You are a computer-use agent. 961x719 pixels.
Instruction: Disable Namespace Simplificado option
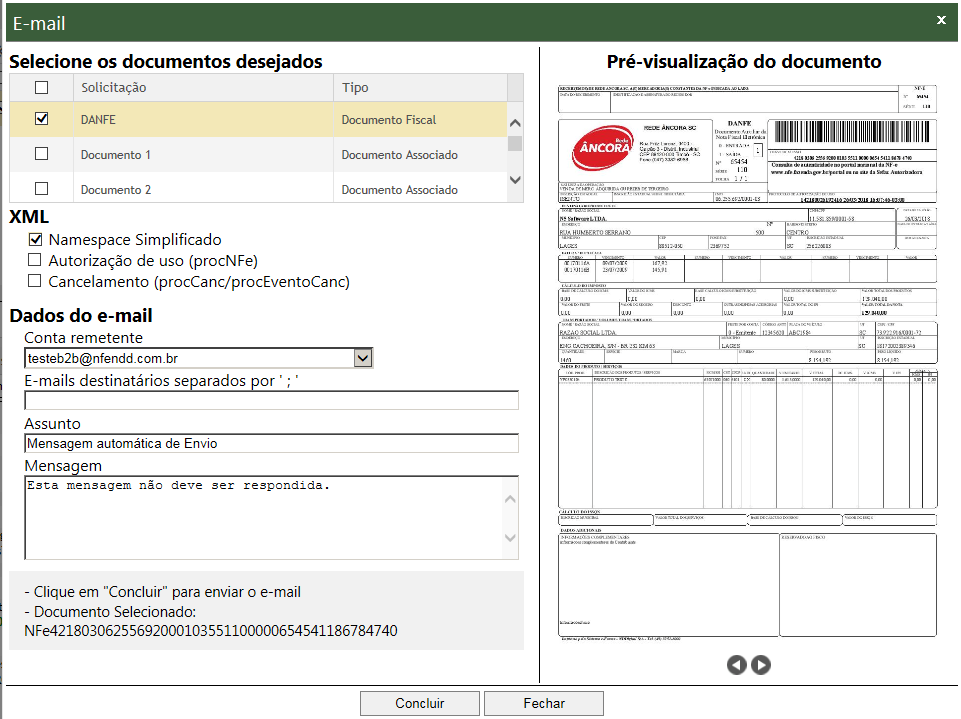click(x=36, y=240)
